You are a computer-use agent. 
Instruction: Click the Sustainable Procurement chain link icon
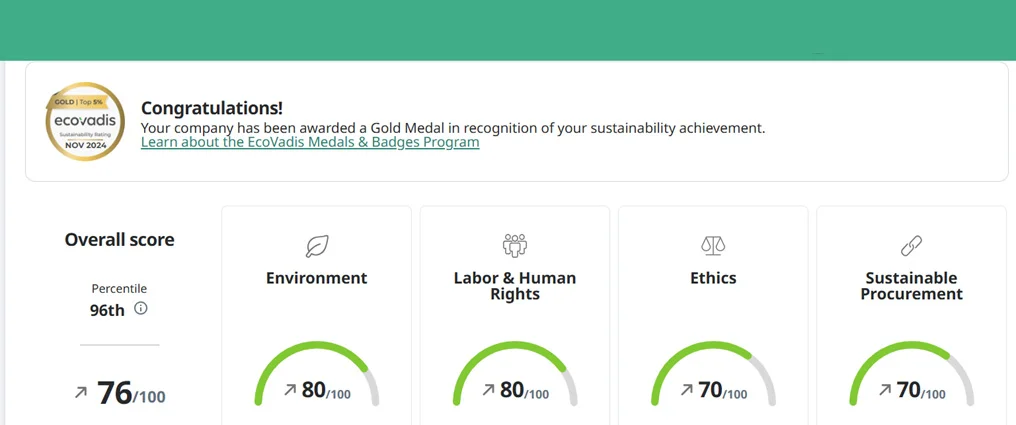point(911,245)
